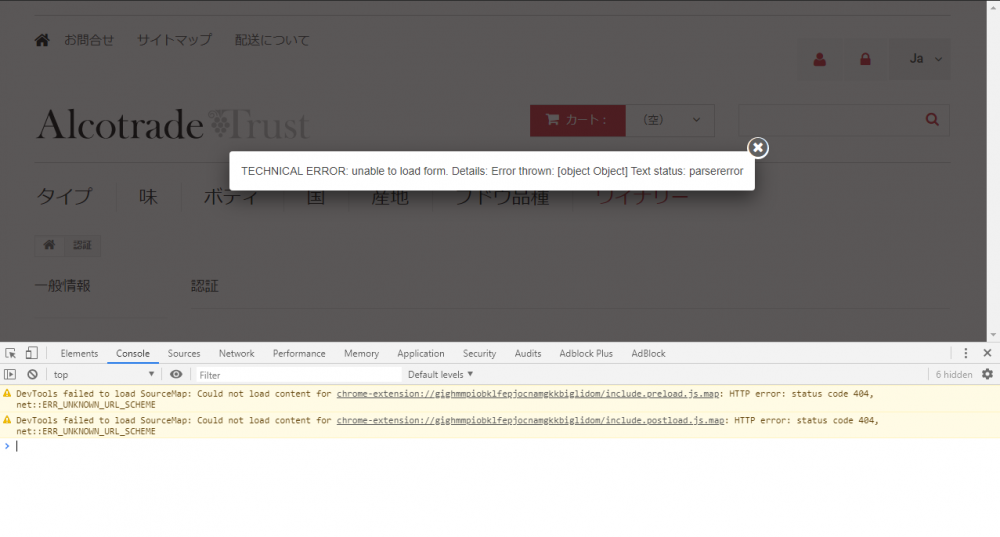Click the Alcotrade Trust logo

pyautogui.click(x=173, y=124)
